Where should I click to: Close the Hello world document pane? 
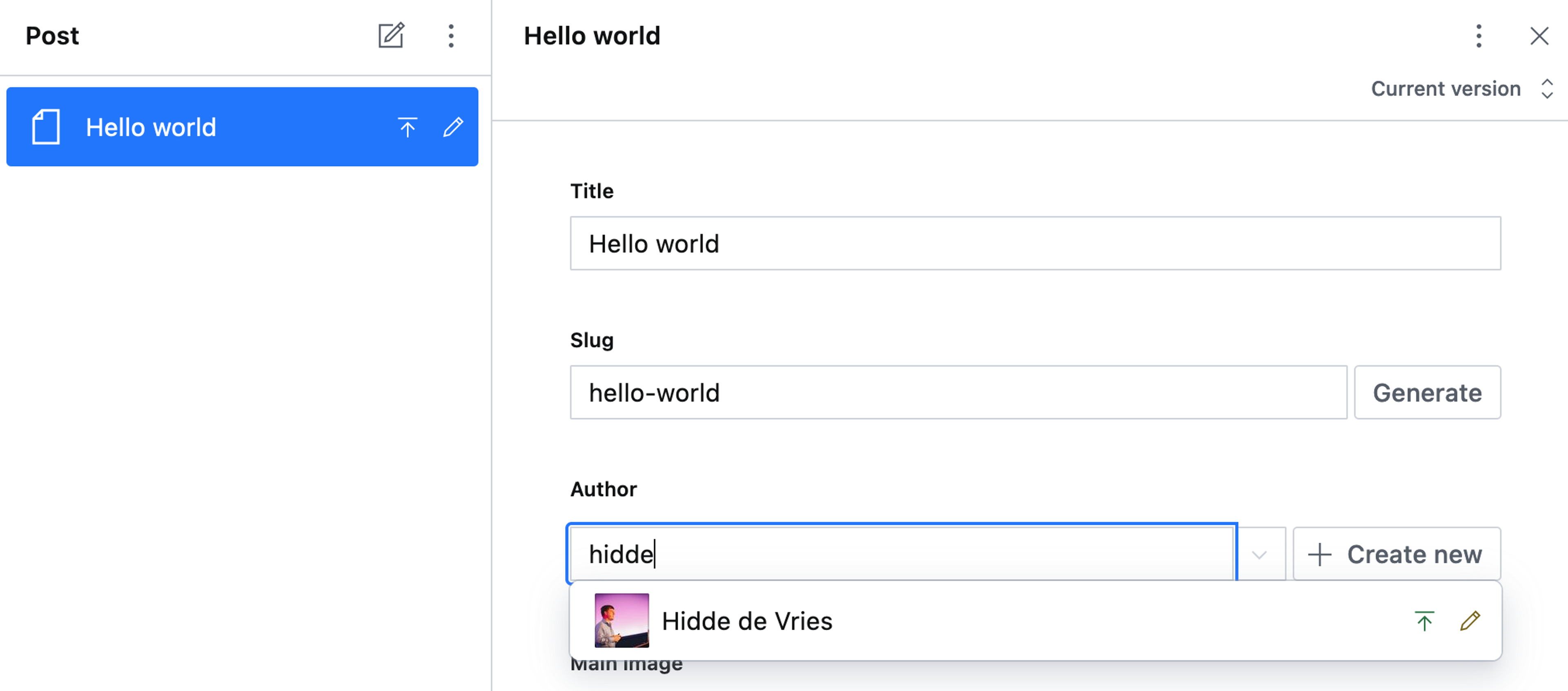[1539, 36]
